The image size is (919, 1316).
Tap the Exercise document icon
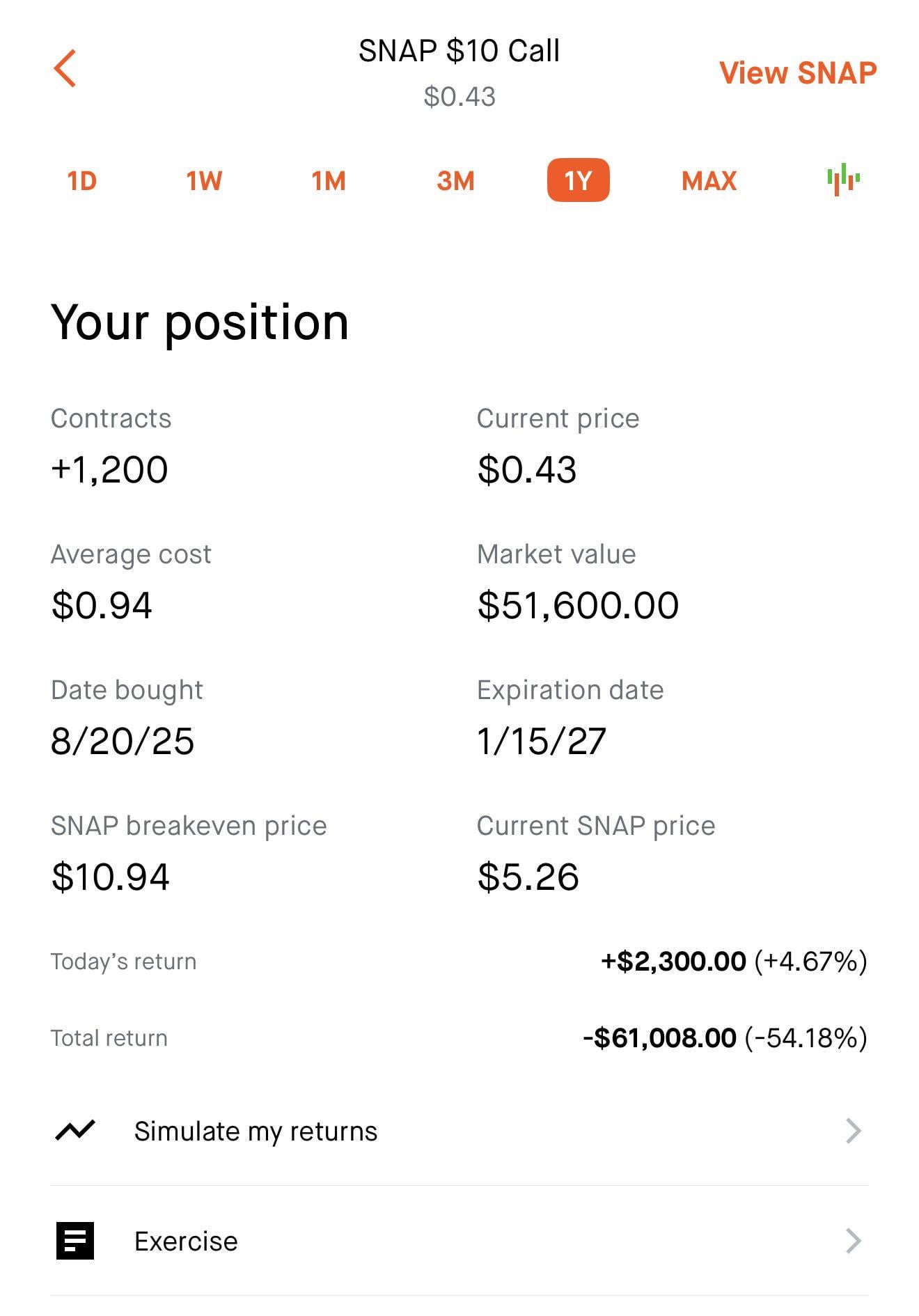75,1241
